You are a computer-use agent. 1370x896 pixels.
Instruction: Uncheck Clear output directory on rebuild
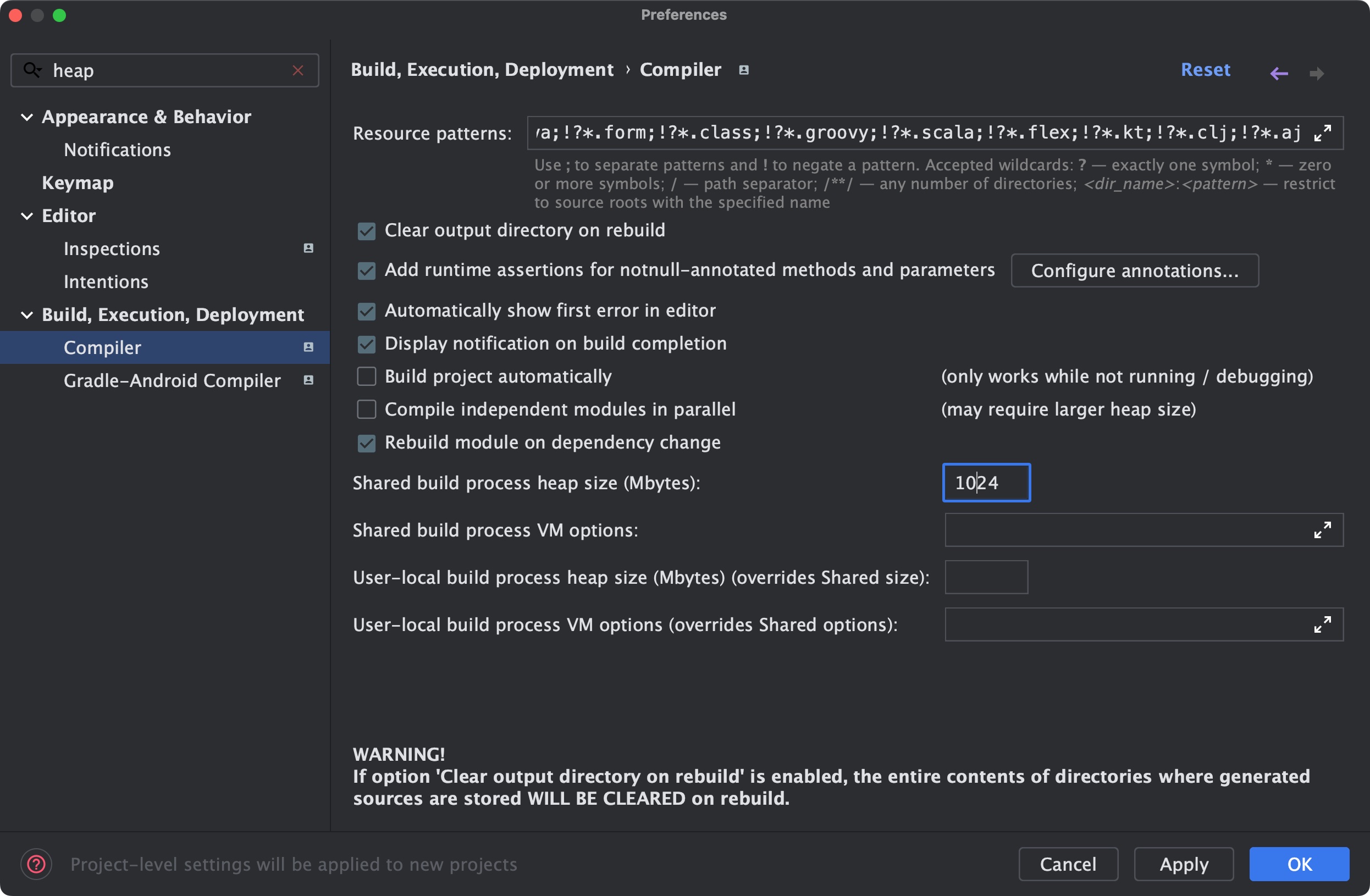coord(367,231)
